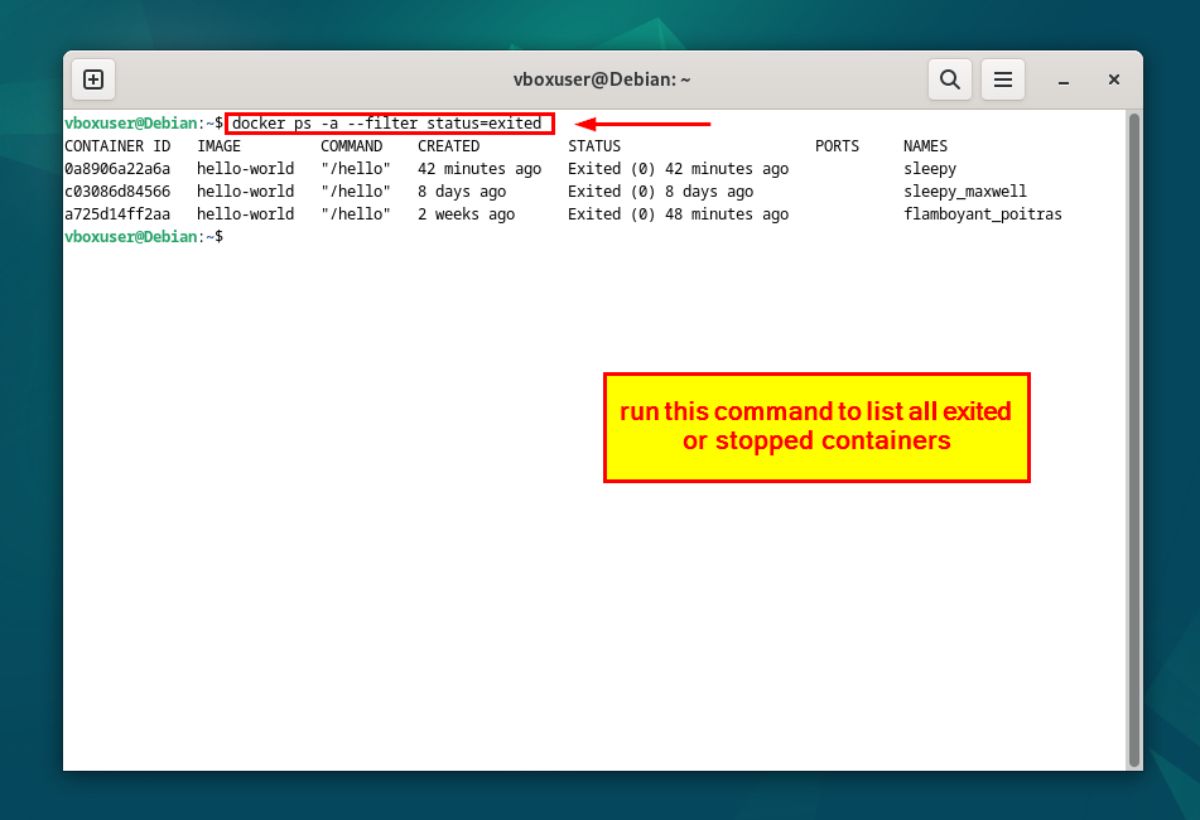The image size is (1200, 820).
Task: Click the highlighted docker ps command
Action: click(x=389, y=124)
